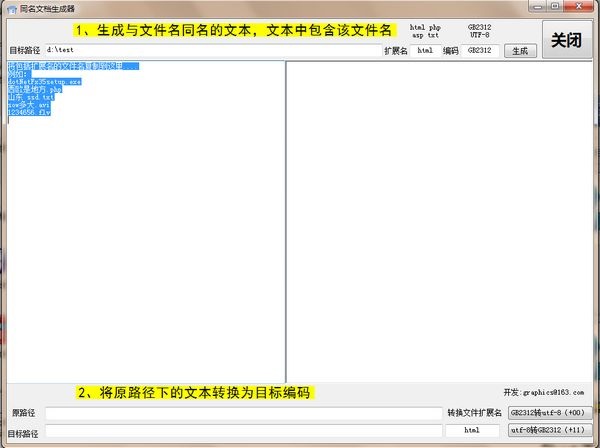
Task: Click the 山东 ssd.txt line
Action: (31, 97)
